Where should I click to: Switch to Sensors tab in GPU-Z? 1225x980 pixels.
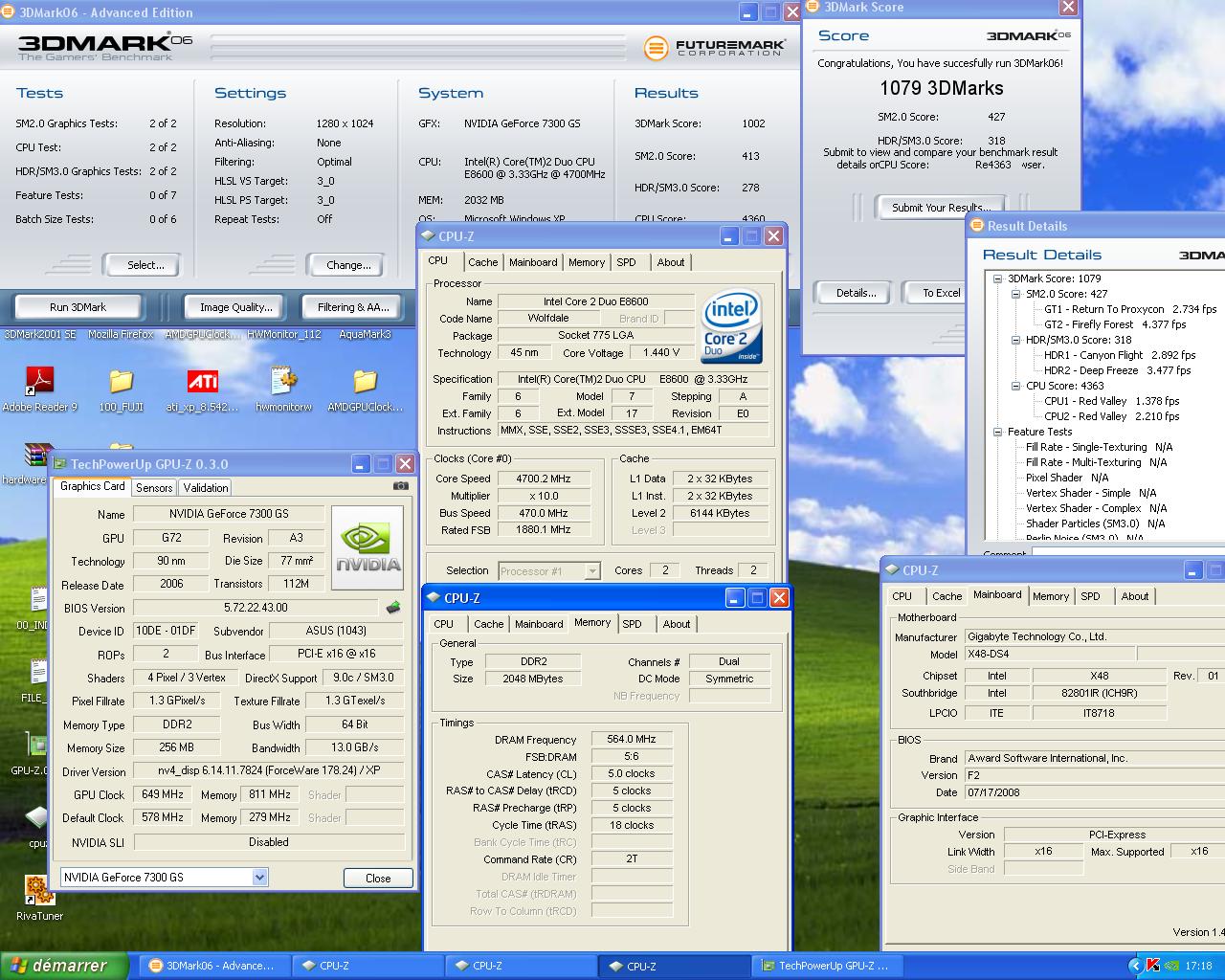154,487
